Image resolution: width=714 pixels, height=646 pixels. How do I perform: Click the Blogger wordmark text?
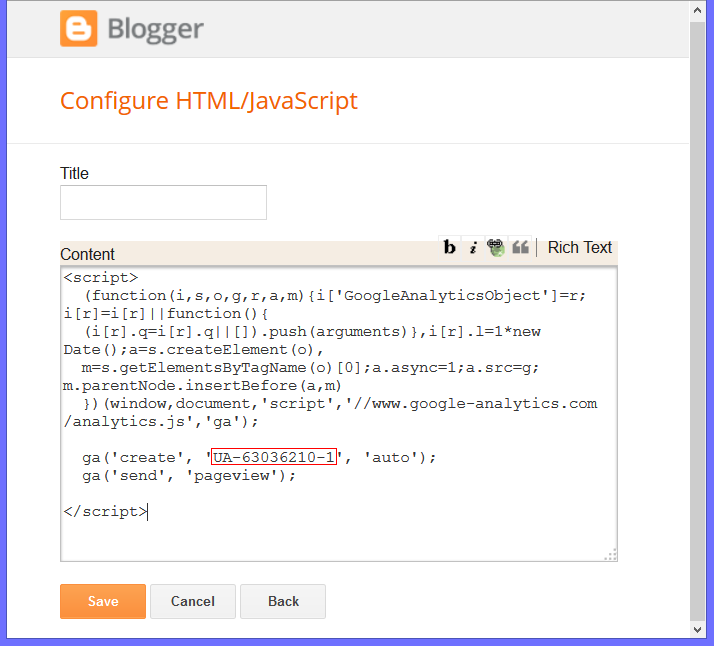pyautogui.click(x=156, y=29)
